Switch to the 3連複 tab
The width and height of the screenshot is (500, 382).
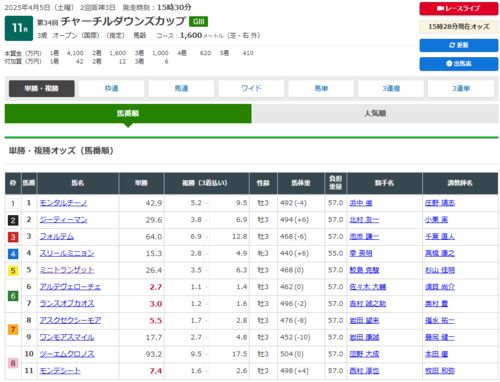(391, 89)
